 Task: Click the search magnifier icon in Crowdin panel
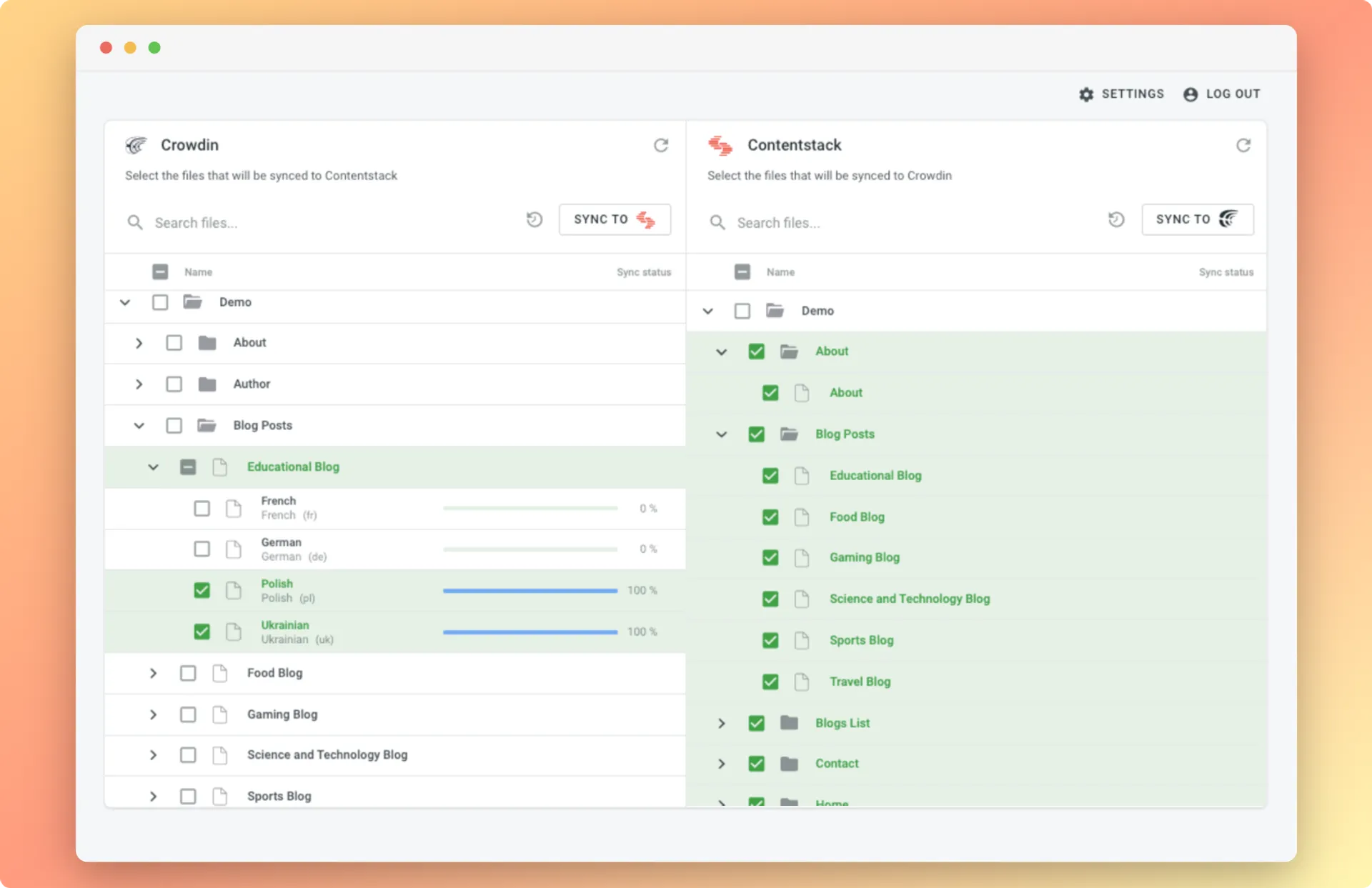pyautogui.click(x=135, y=222)
